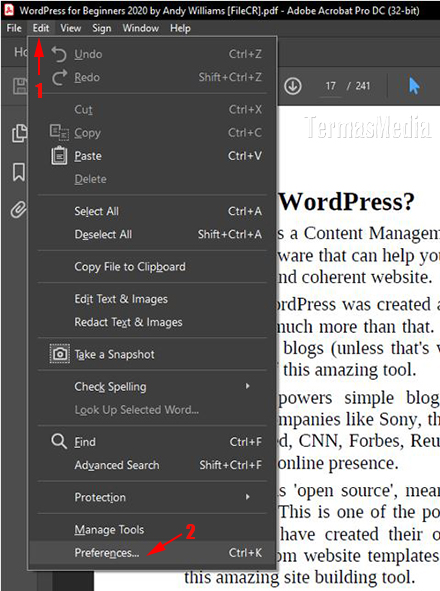
Task: Choose Select All
Action: (152, 211)
